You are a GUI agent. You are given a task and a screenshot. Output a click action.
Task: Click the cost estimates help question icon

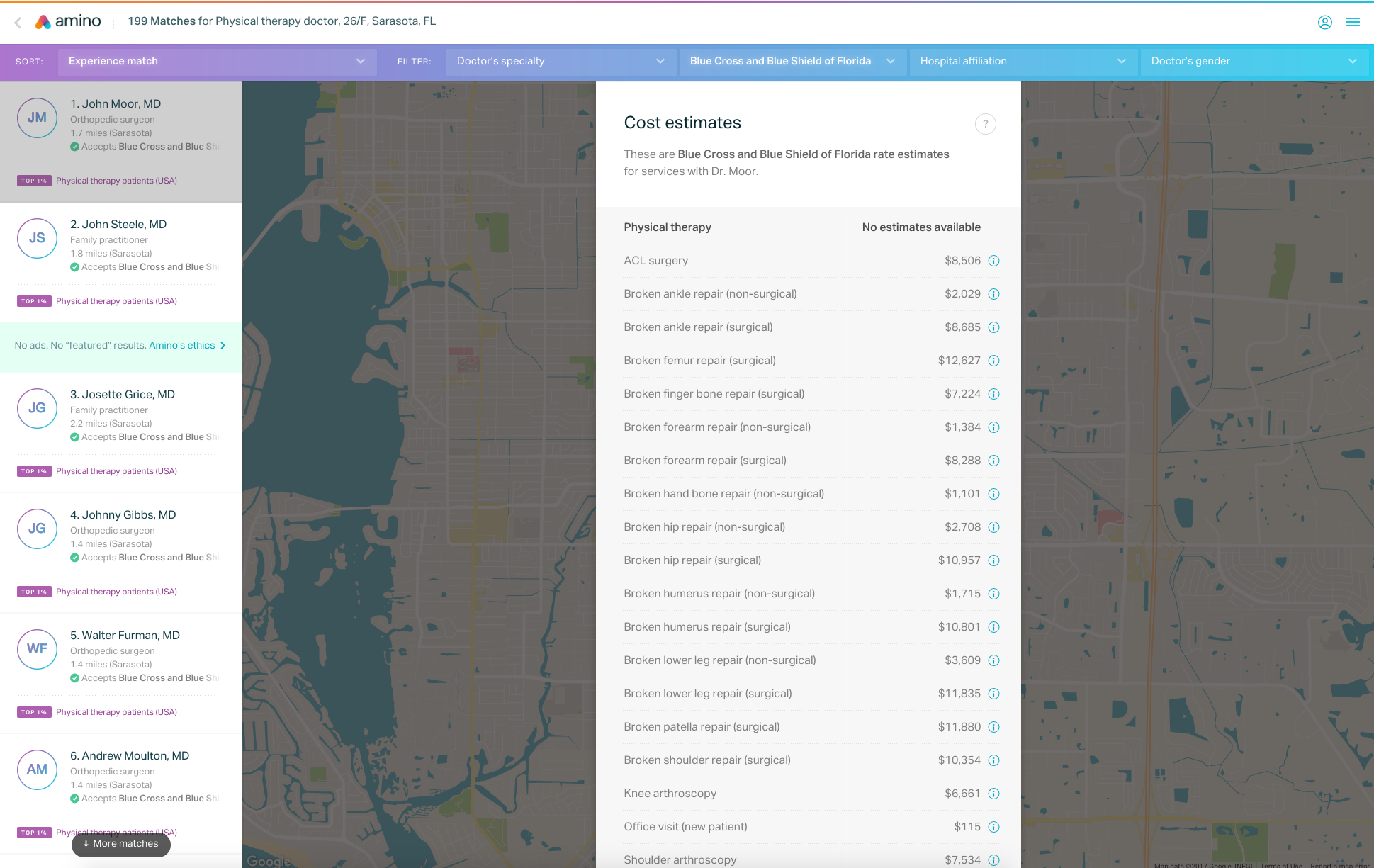(985, 124)
